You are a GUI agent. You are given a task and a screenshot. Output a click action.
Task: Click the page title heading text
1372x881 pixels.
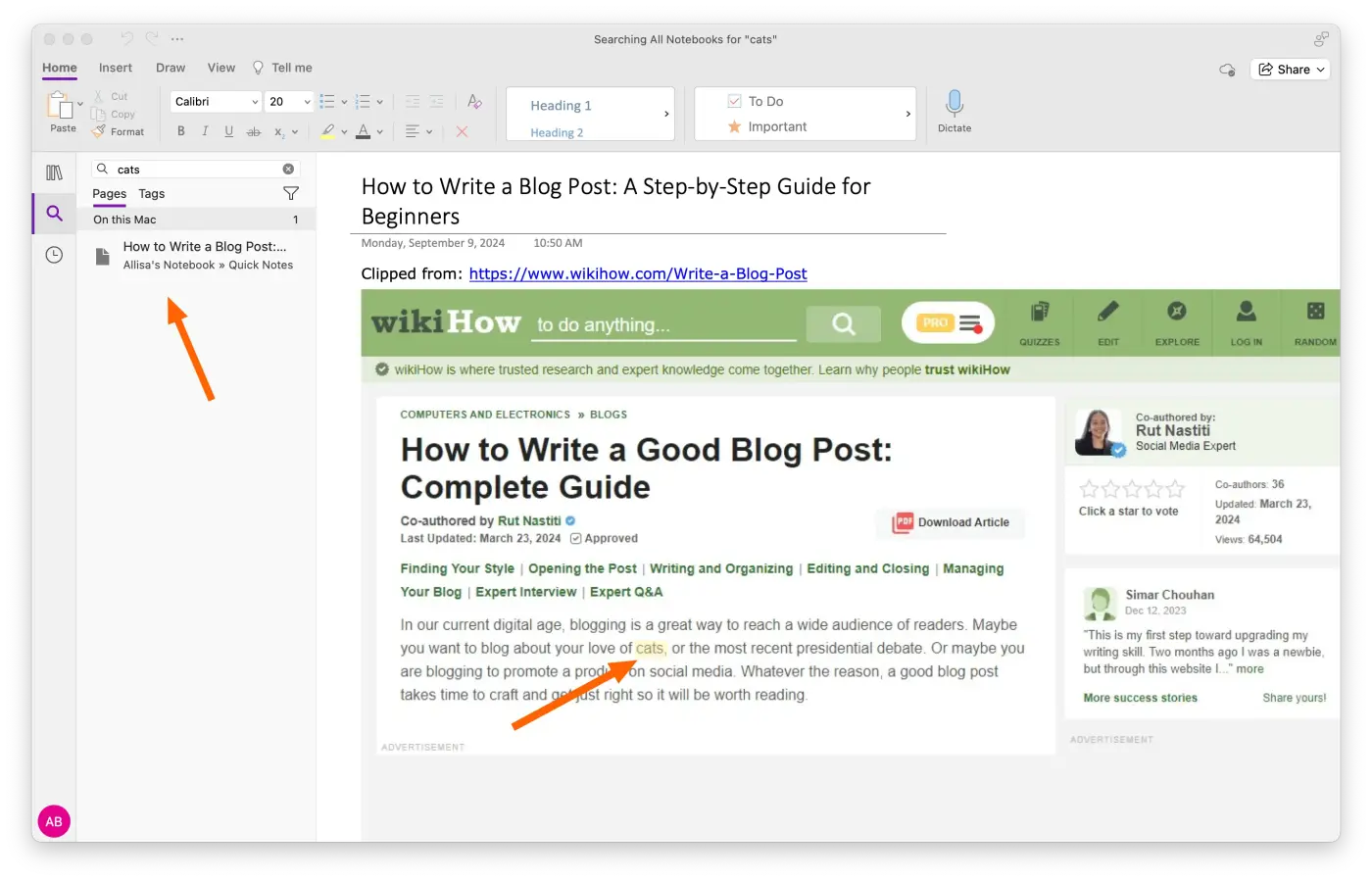pos(615,201)
